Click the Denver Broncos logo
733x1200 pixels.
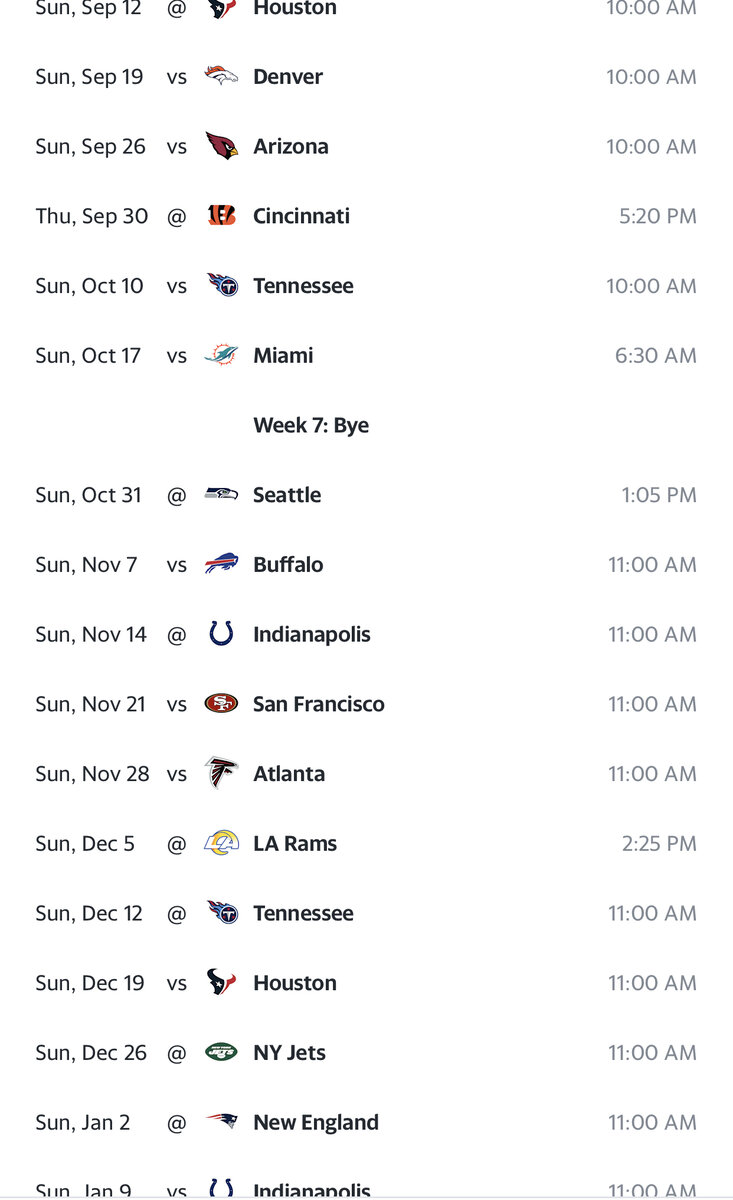click(221, 76)
